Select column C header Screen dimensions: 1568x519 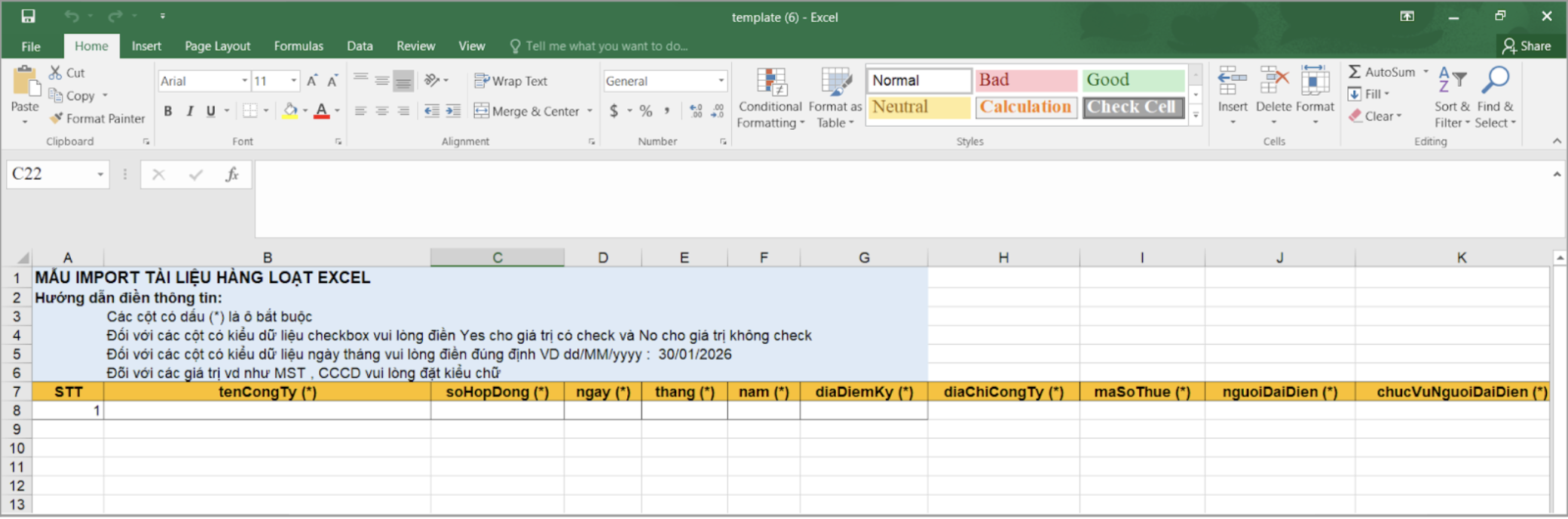click(x=498, y=258)
